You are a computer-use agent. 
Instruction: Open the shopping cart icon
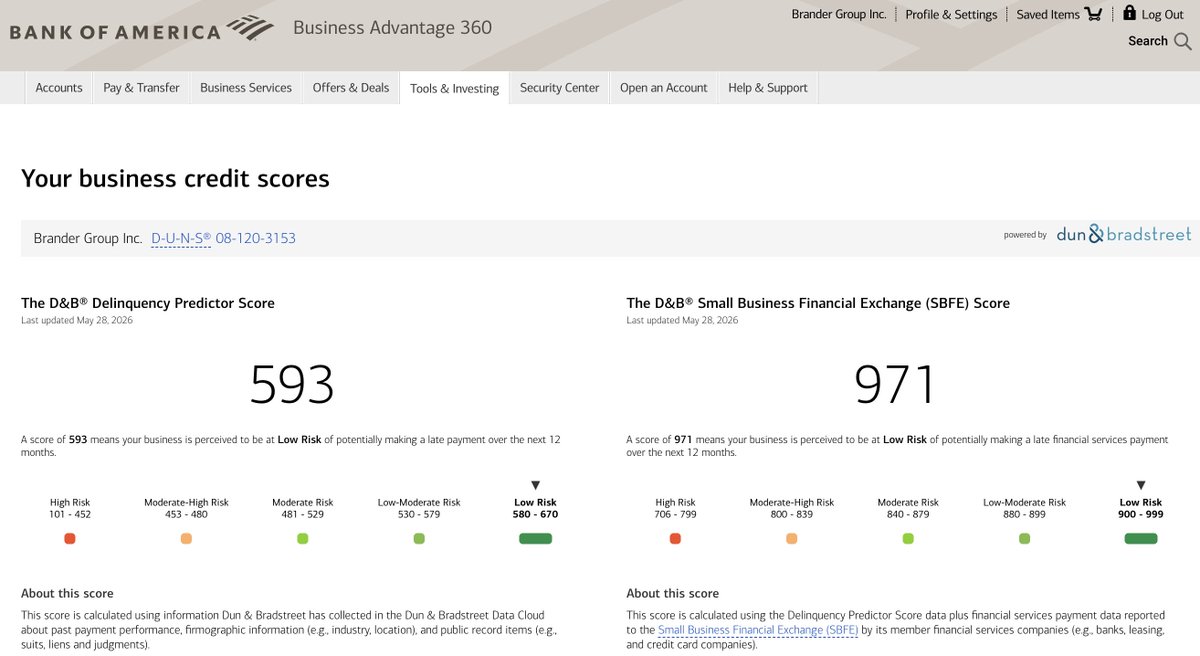(x=1093, y=14)
